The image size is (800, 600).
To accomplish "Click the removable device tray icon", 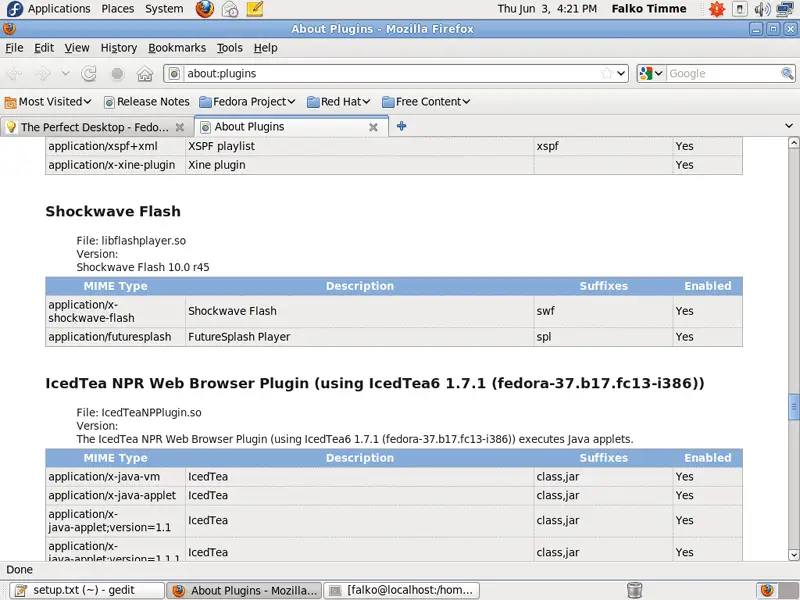I will [x=740, y=9].
